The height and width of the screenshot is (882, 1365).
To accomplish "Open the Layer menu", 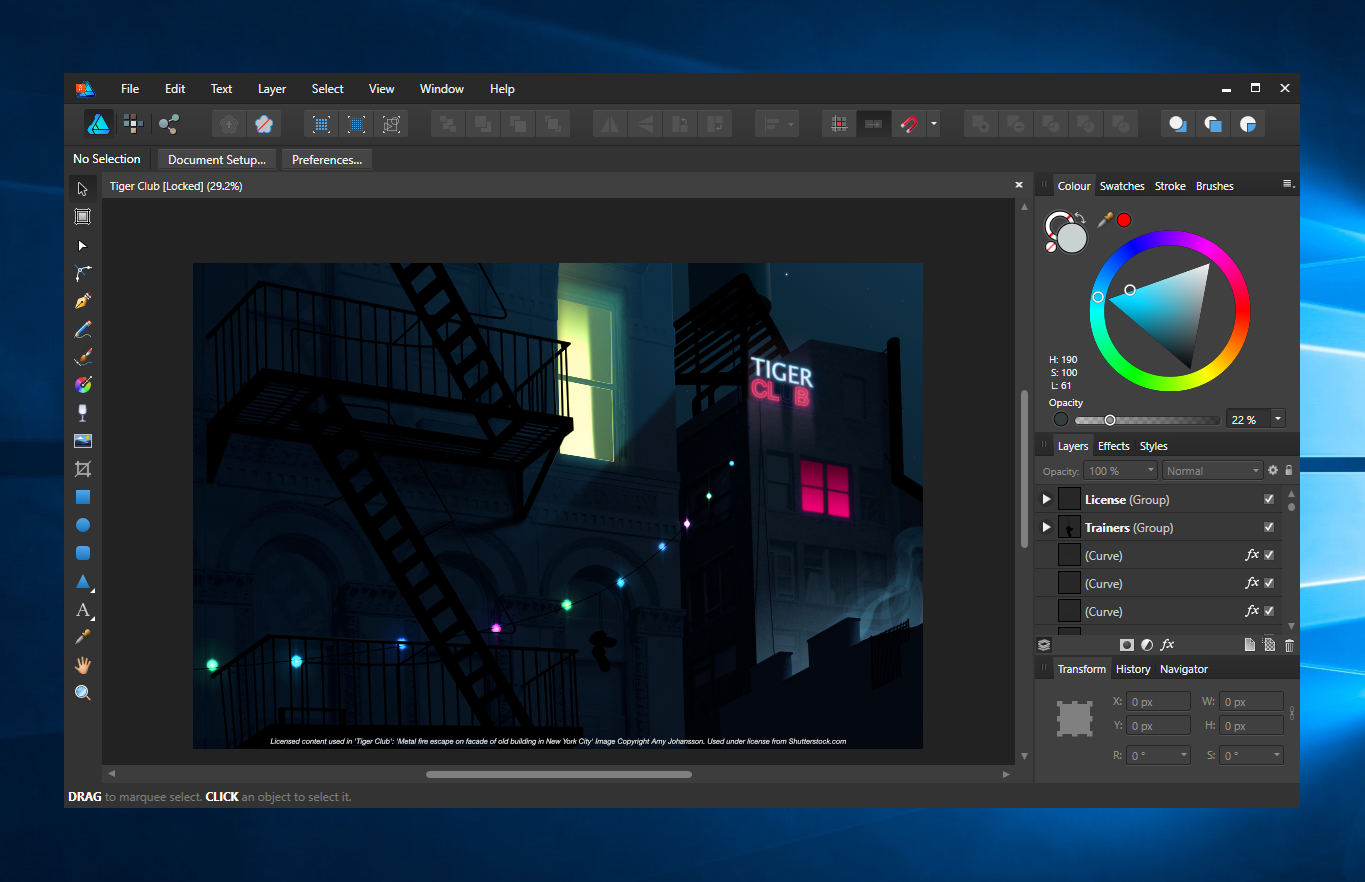I will tap(272, 89).
